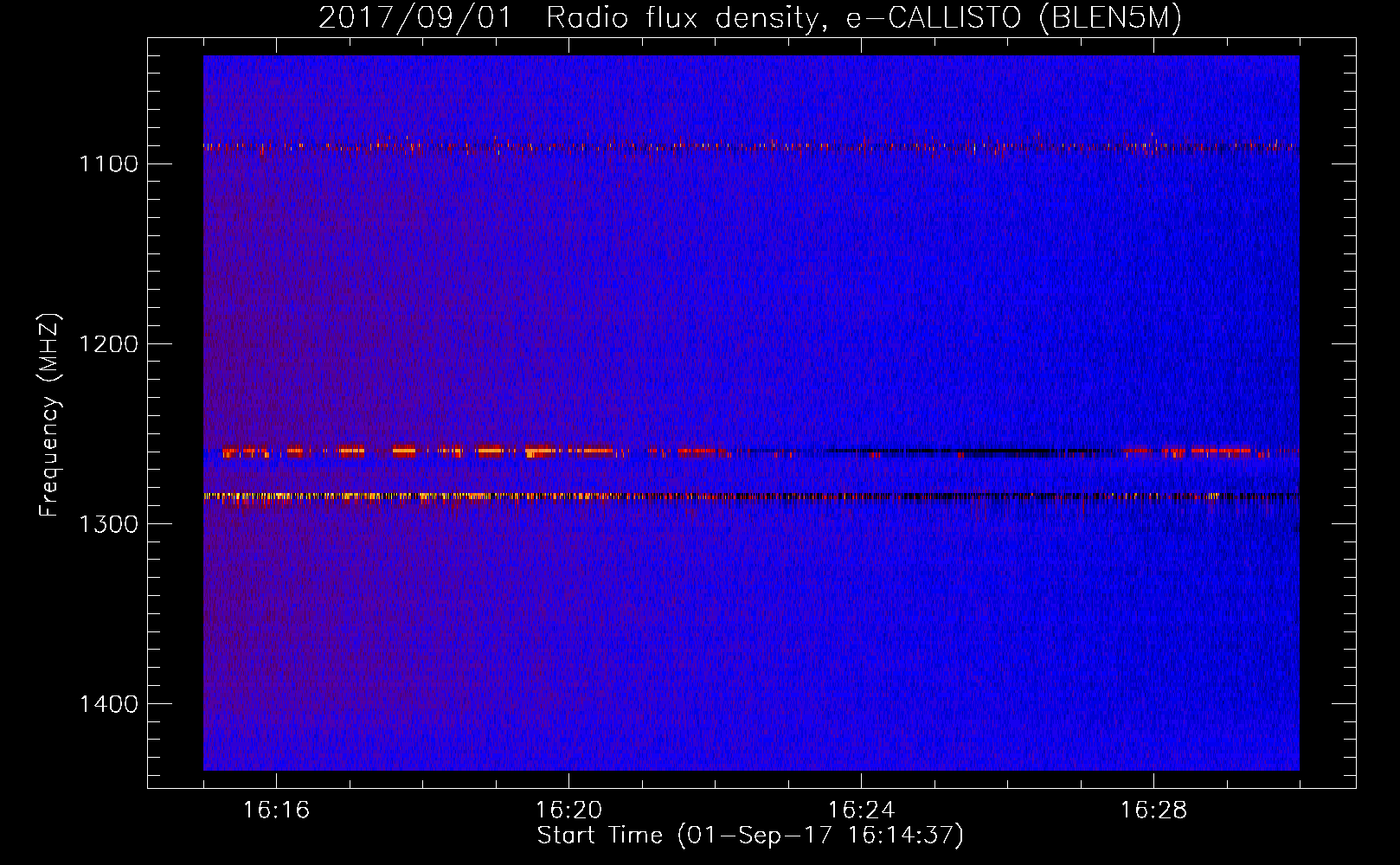Image resolution: width=1400 pixels, height=865 pixels.
Task: Select the '1400' frequency axis label
Action: 109,704
